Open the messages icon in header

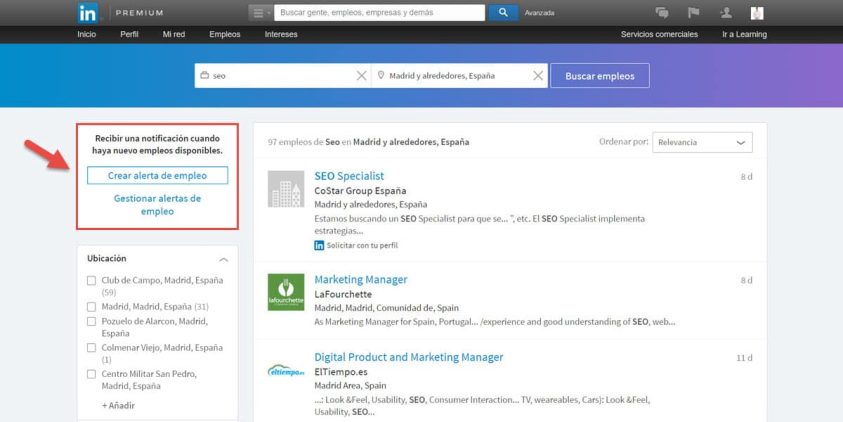click(662, 13)
